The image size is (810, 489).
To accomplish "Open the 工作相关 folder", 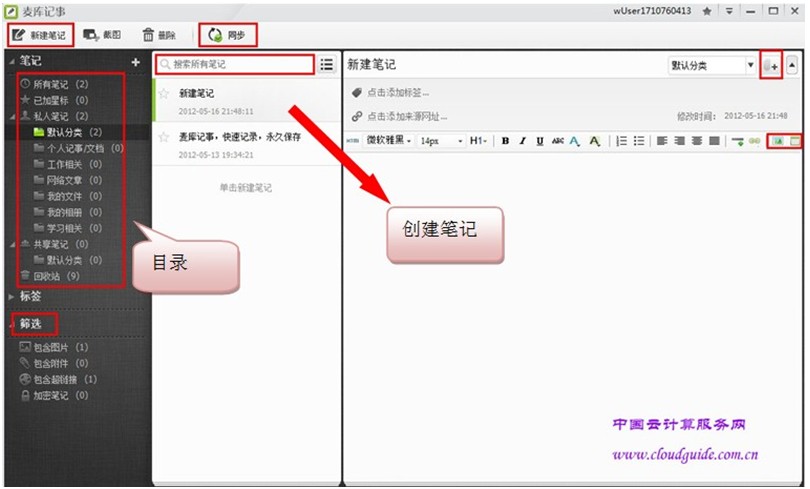I will pyautogui.click(x=67, y=164).
